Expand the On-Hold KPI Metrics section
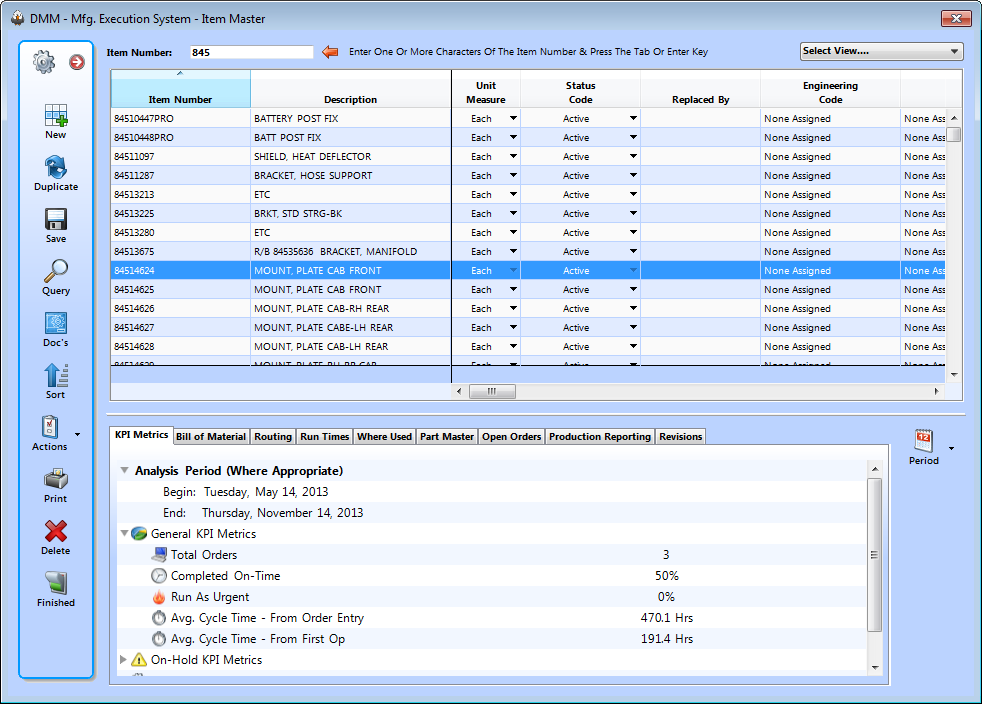This screenshot has width=982, height=704. pyautogui.click(x=123, y=660)
